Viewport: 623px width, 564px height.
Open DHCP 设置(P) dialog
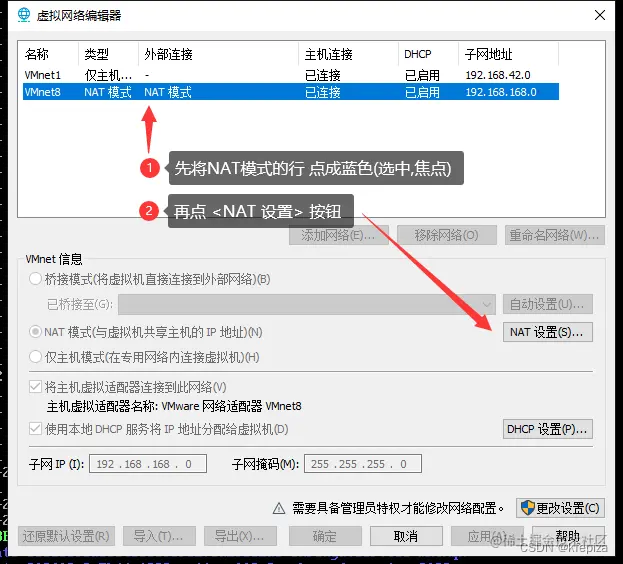pos(548,429)
